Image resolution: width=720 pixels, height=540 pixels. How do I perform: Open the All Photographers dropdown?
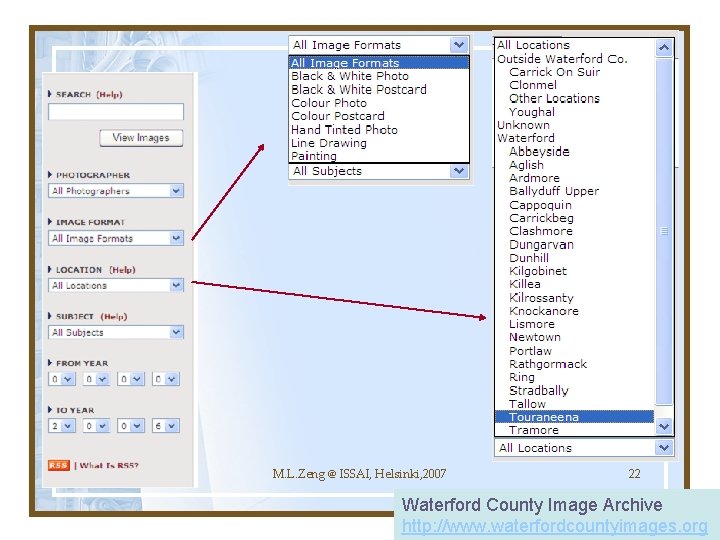point(116,191)
